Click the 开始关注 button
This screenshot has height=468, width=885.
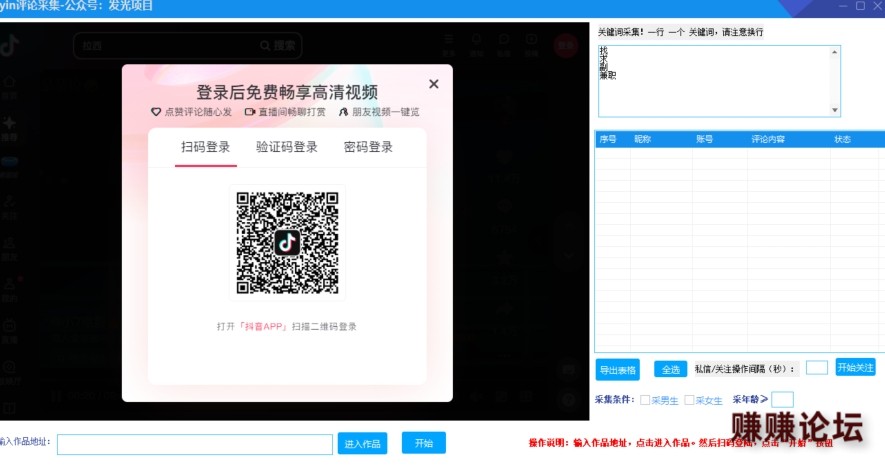coord(856,368)
